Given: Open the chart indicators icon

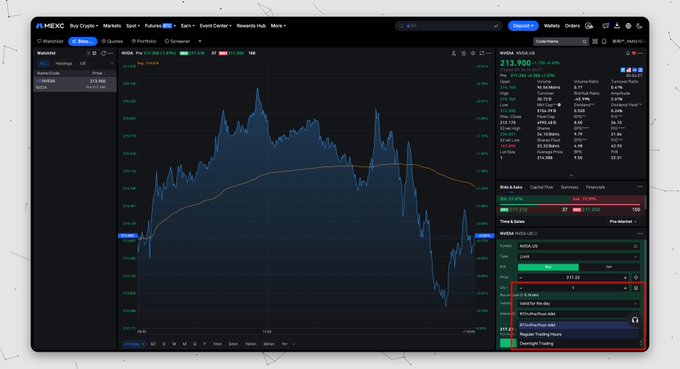Looking at the screenshot, I should [x=464, y=53].
